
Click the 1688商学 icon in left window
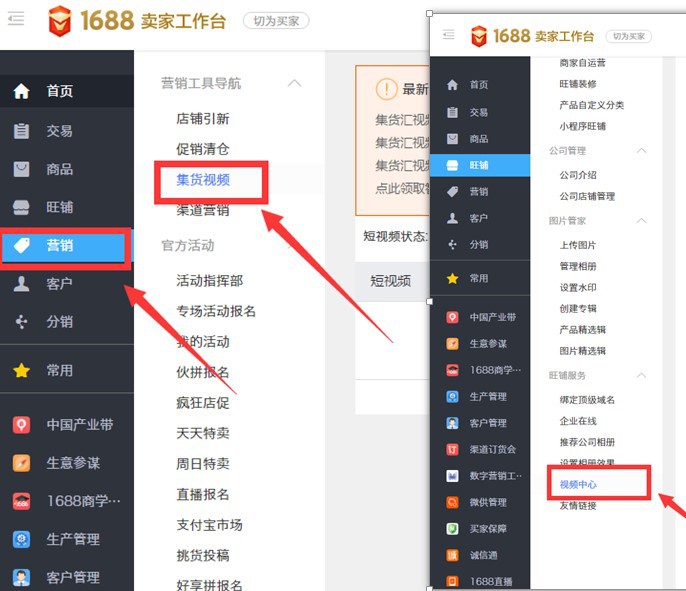pyautogui.click(x=21, y=501)
